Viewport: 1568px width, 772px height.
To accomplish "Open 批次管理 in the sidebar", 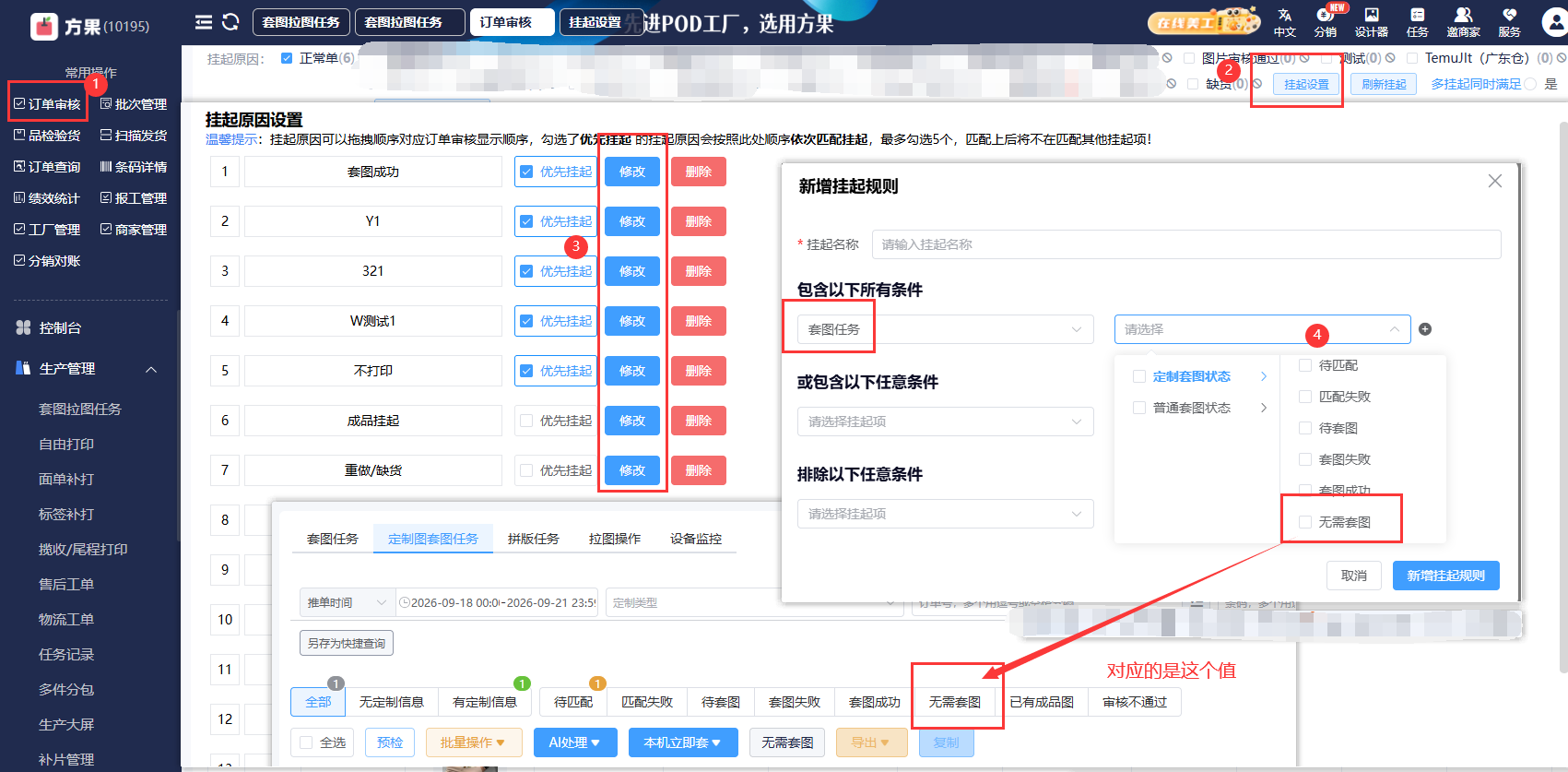I will (134, 104).
